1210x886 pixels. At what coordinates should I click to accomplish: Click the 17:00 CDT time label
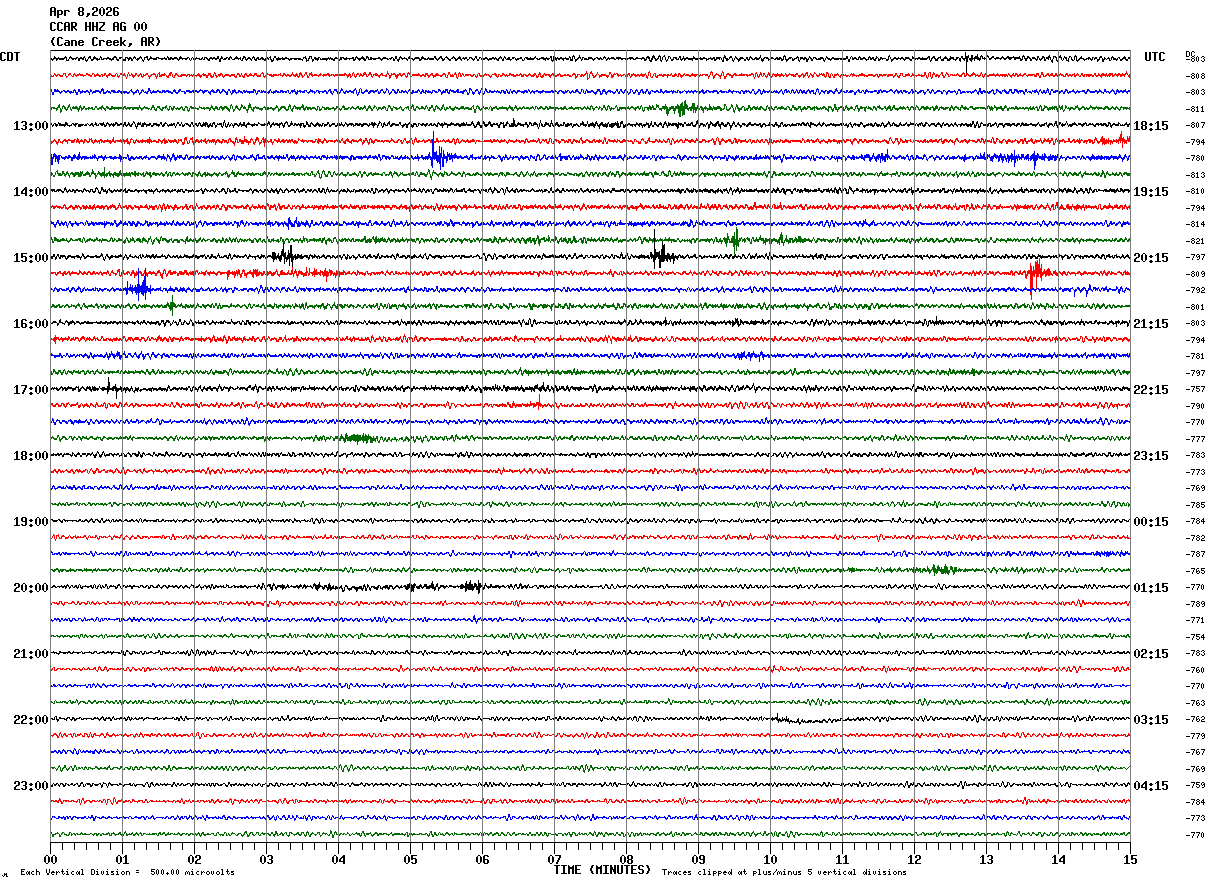click(x=30, y=390)
